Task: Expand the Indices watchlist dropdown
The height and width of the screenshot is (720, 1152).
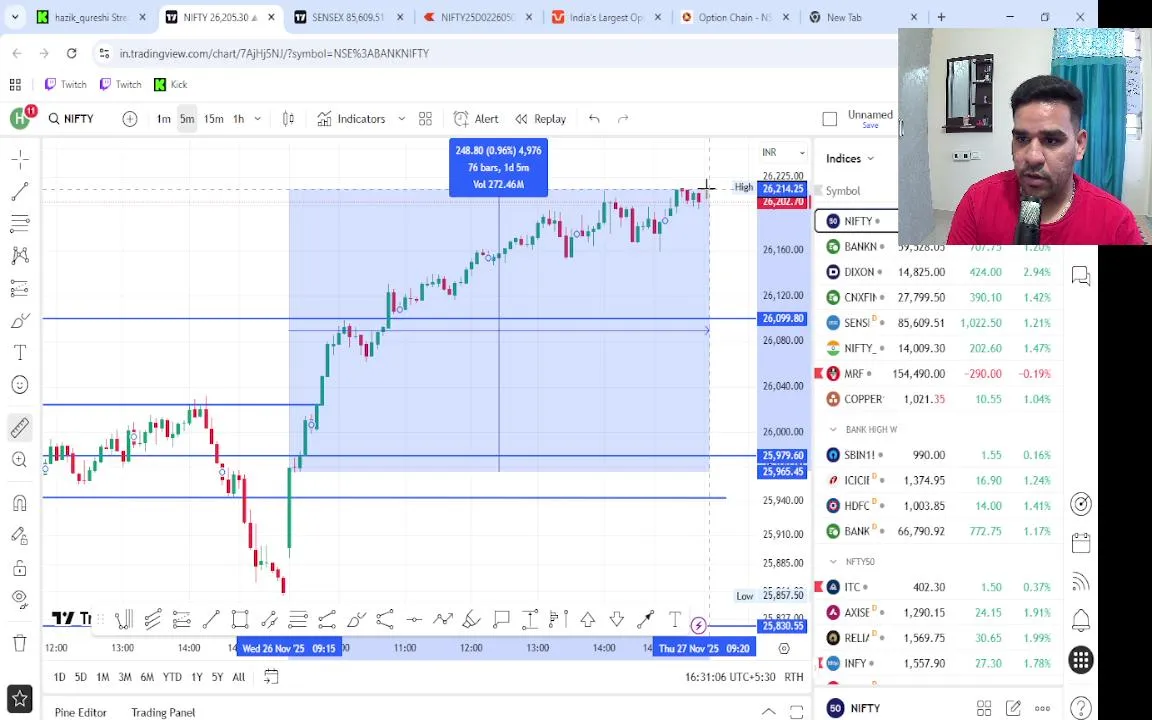Action: click(x=850, y=159)
